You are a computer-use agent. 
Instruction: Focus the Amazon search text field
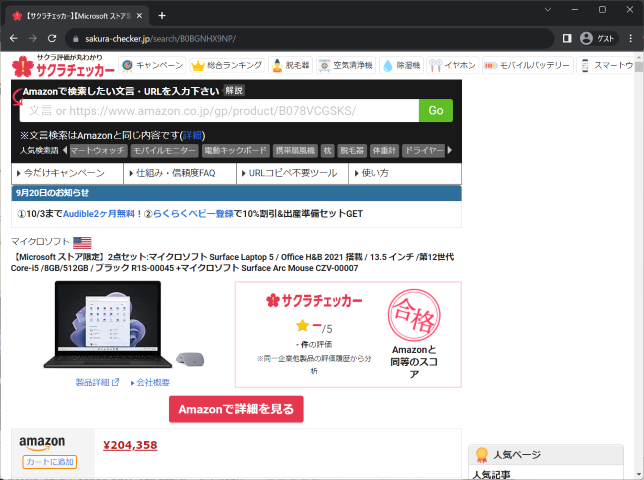point(219,110)
